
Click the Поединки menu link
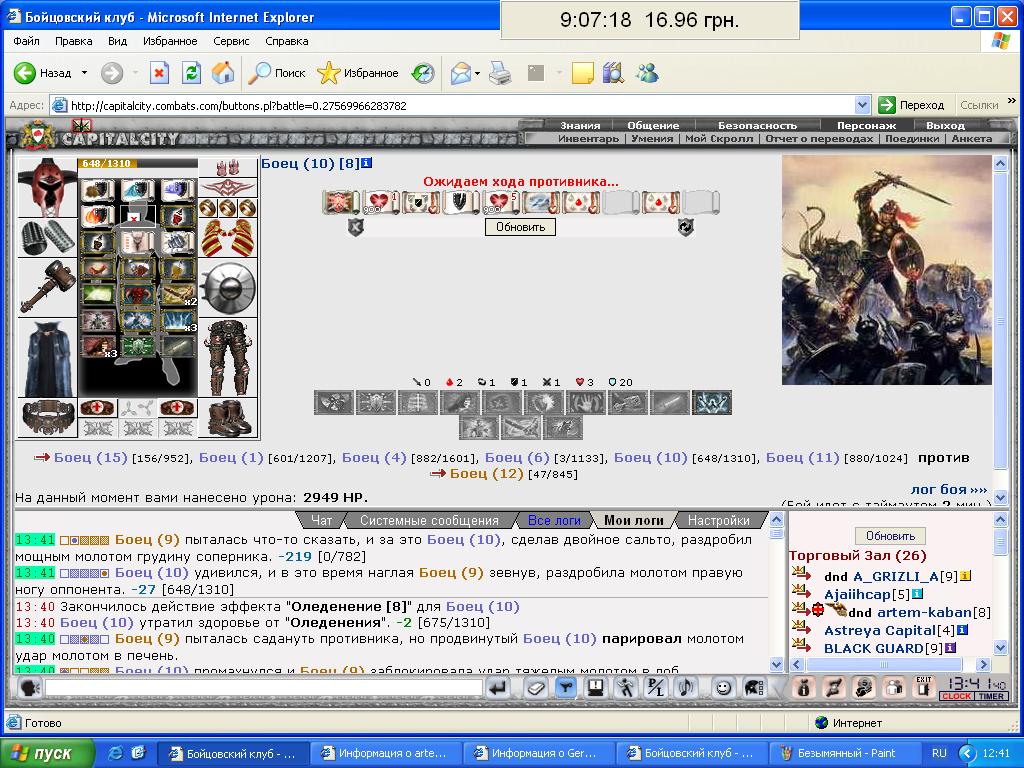[x=912, y=138]
